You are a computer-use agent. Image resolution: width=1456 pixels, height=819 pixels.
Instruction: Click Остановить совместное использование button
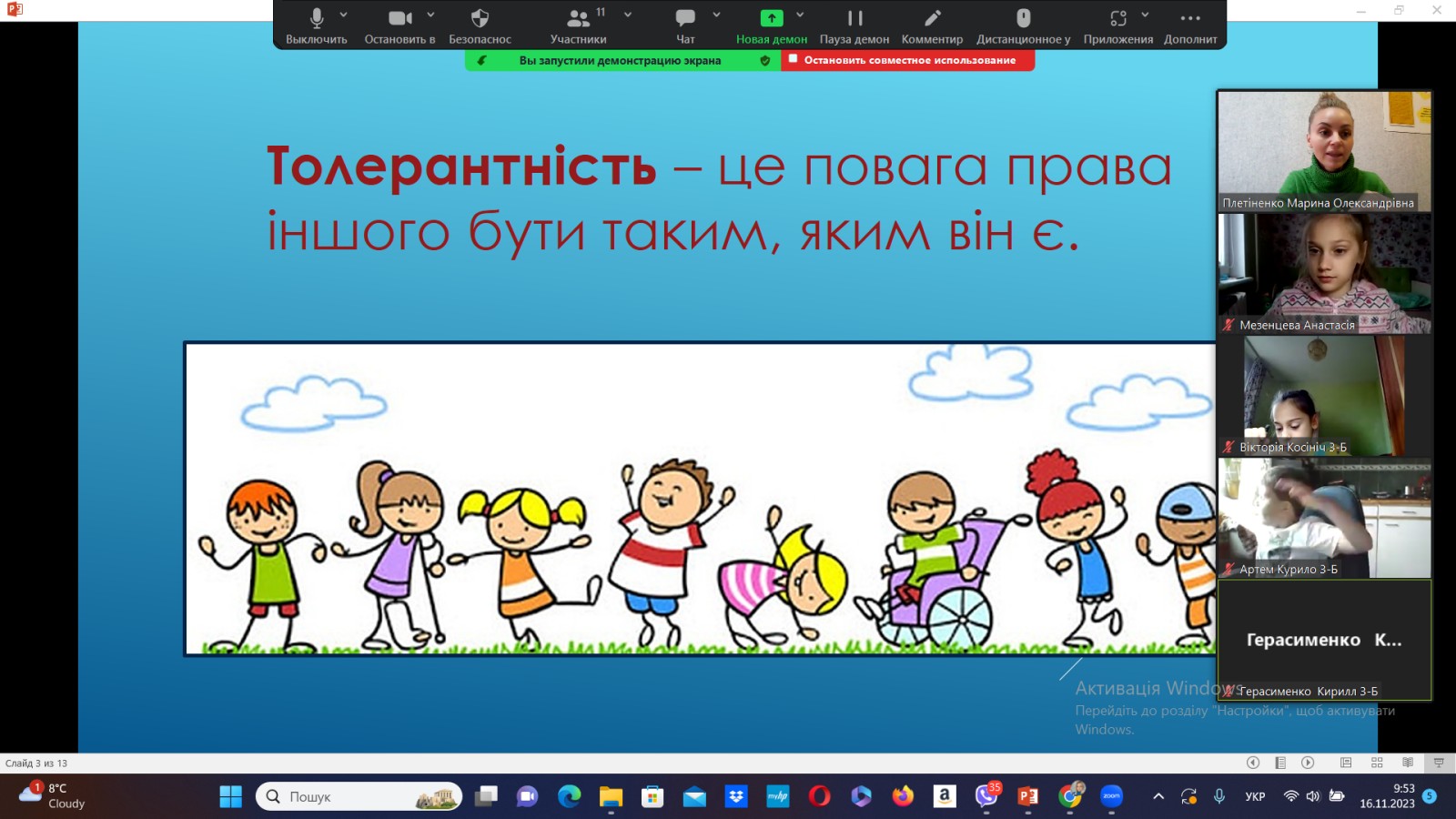[x=907, y=60]
